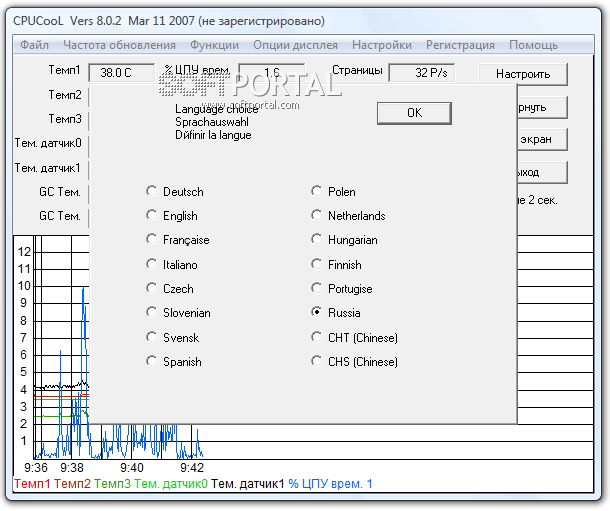Click the 9:36 time label on graph

(35, 467)
